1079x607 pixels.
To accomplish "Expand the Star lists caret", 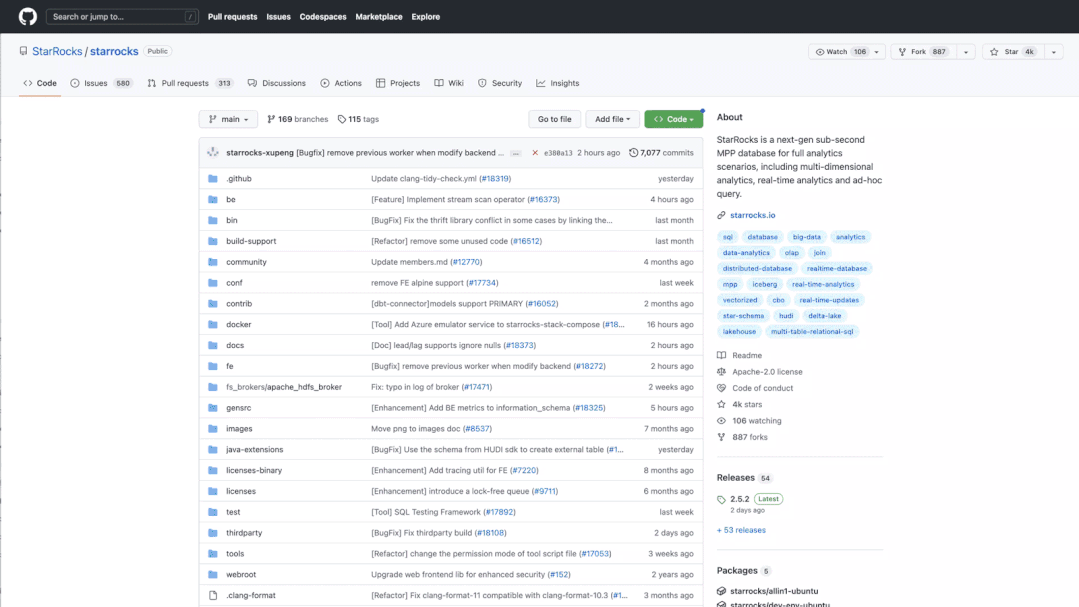I will 1054,52.
